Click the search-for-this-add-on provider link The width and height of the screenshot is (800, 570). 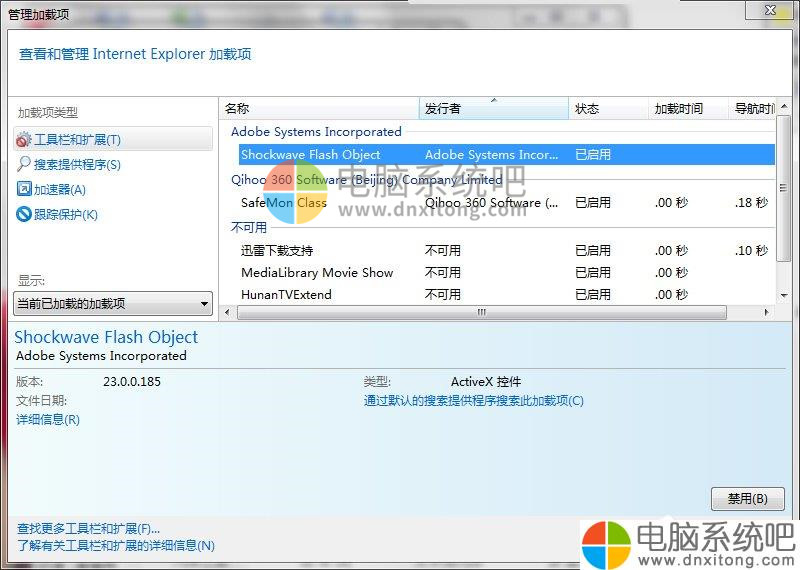(x=473, y=401)
